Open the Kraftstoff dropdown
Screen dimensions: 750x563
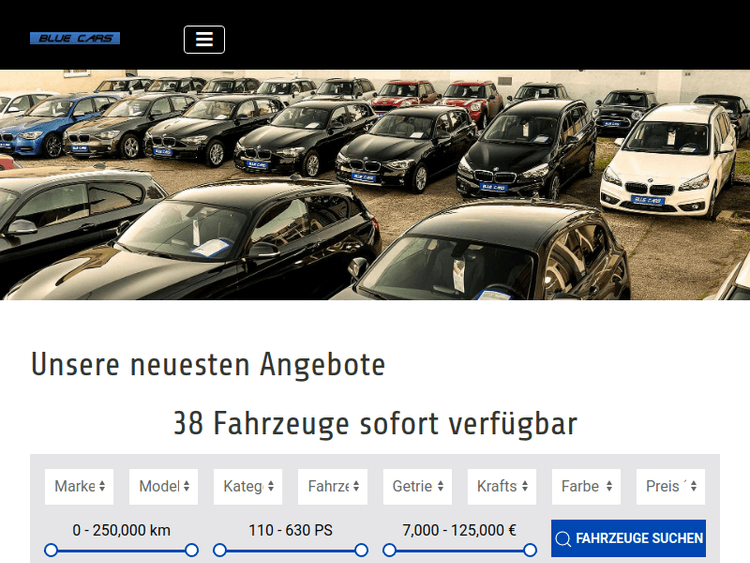[x=502, y=486]
